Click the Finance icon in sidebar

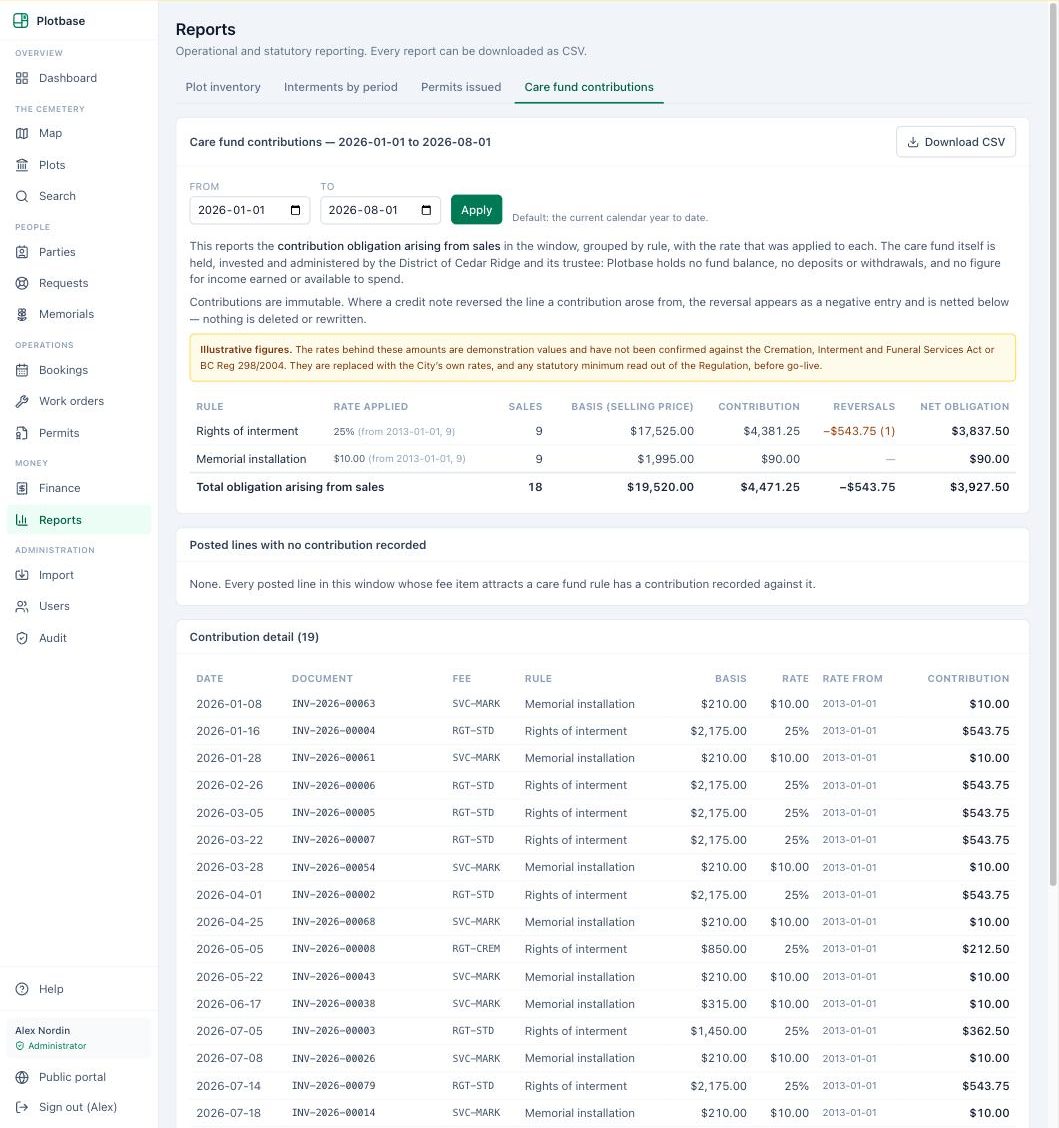click(x=22, y=488)
